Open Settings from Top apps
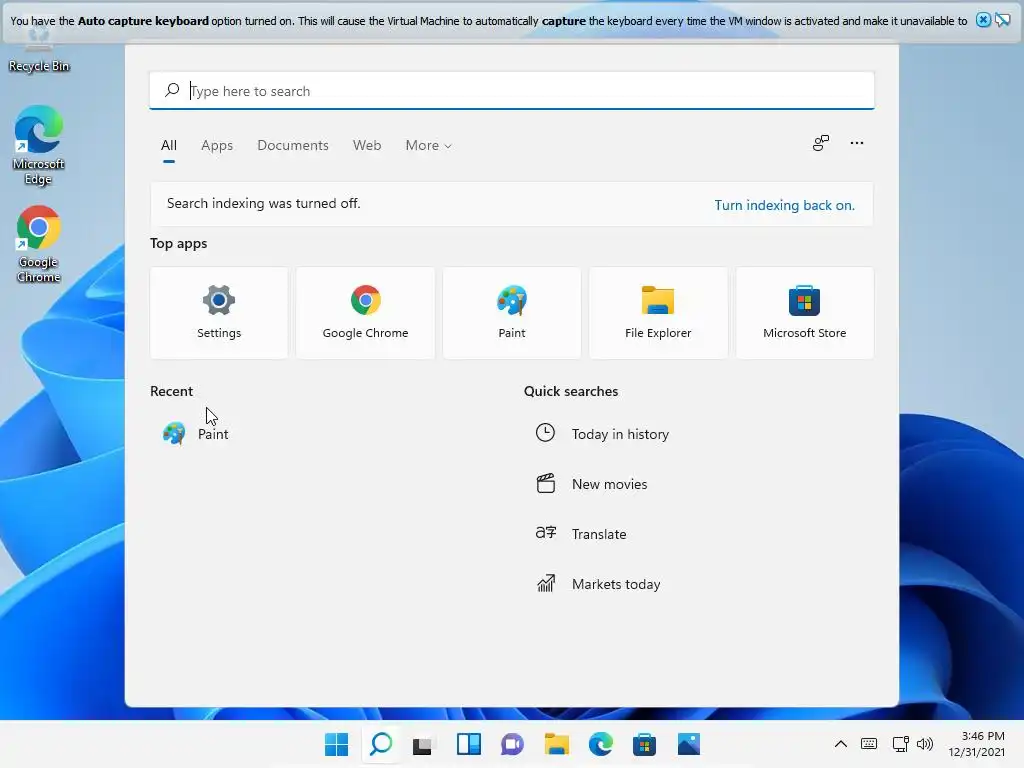Viewport: 1024px width, 768px height. (219, 313)
